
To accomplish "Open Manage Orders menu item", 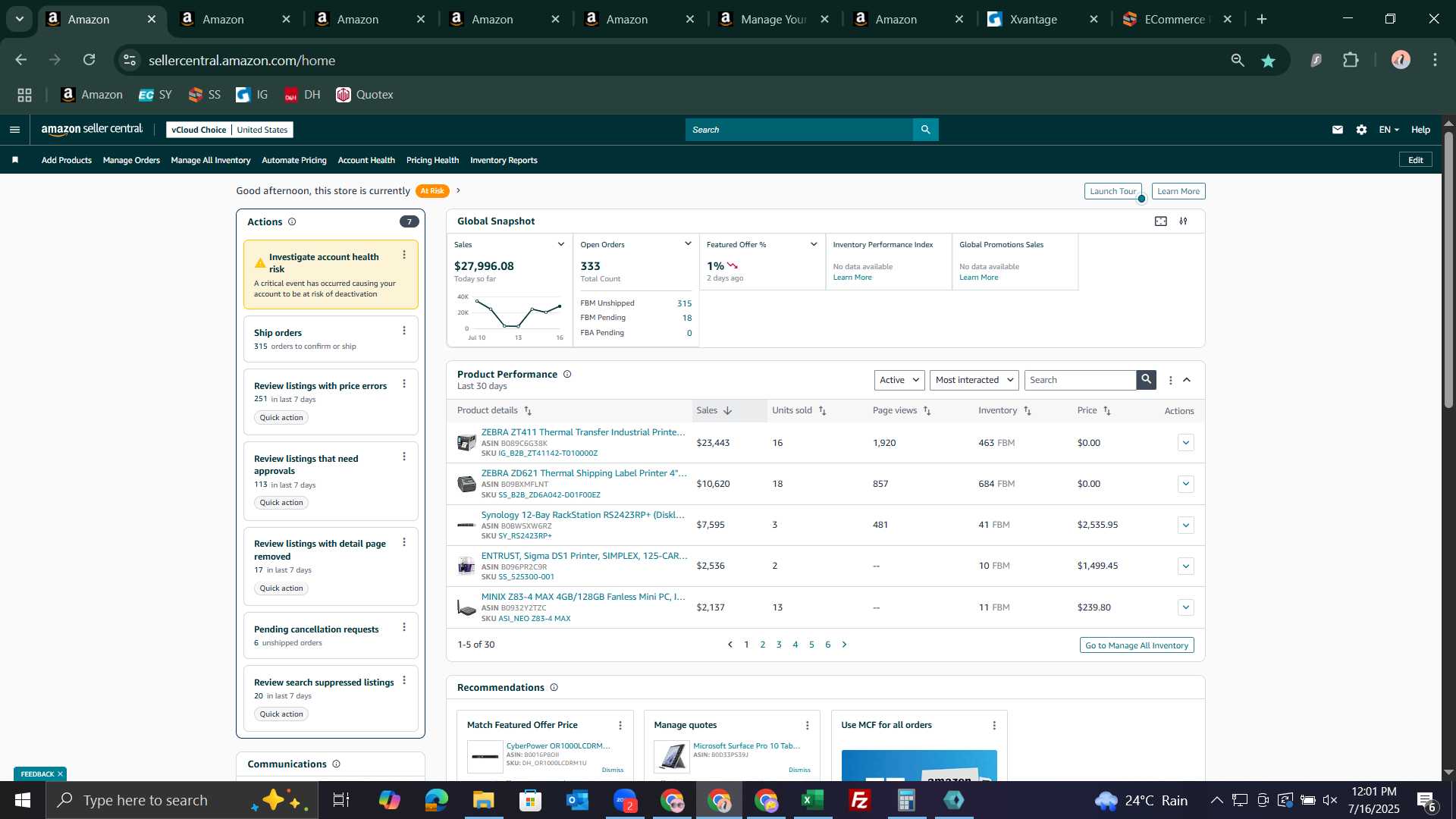I will coord(131,160).
